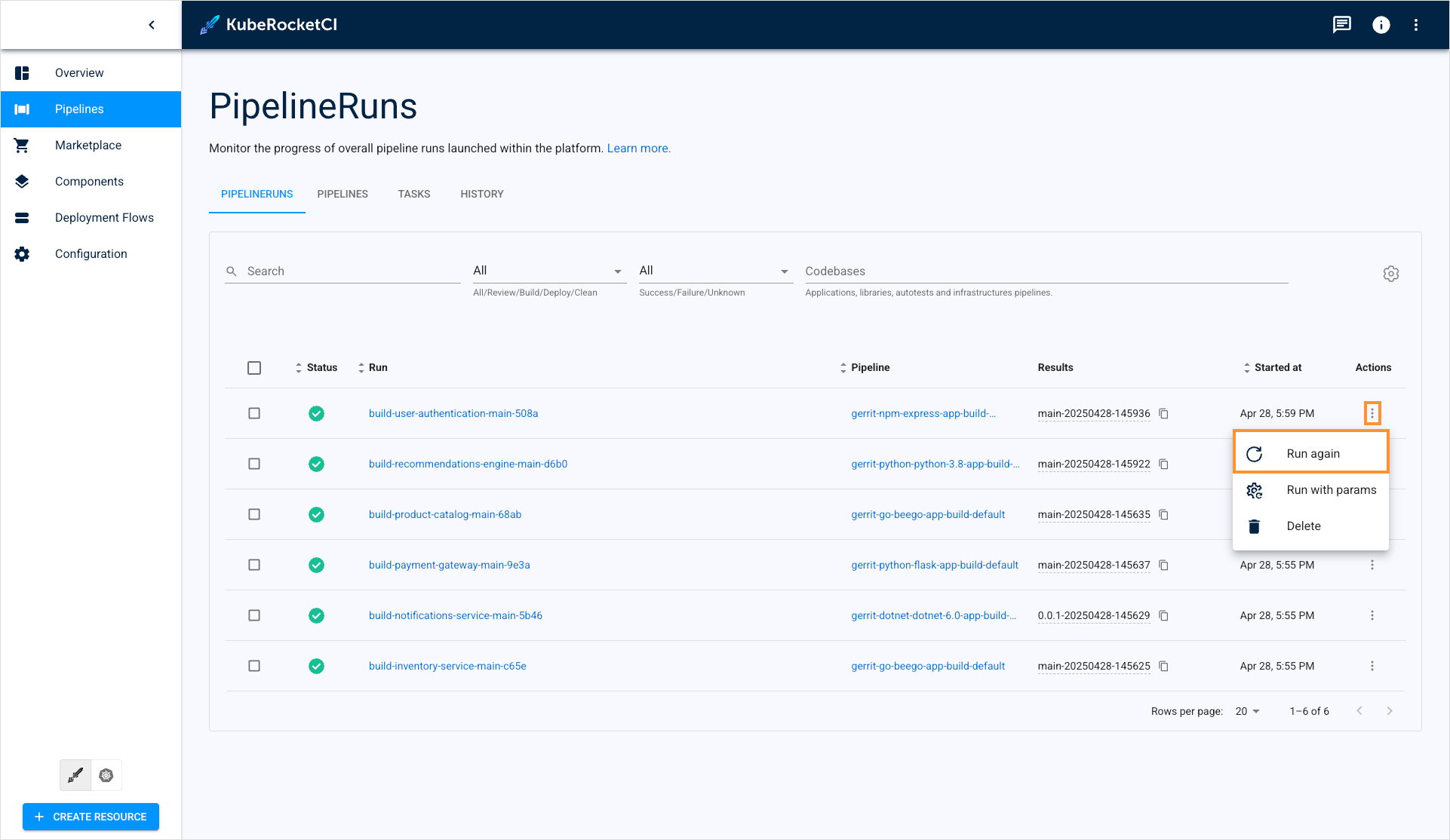Screen dimensions: 1450x840
Task: Click the CREATE RESOURCE button
Action: (91, 817)
